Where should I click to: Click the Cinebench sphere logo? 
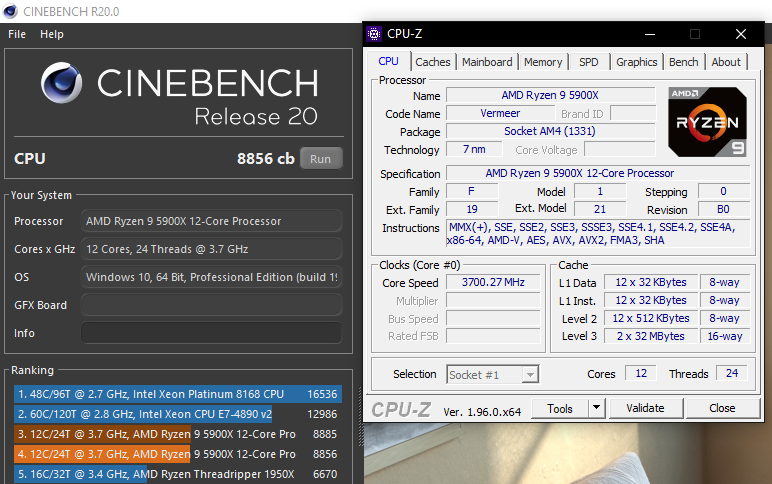[x=62, y=82]
